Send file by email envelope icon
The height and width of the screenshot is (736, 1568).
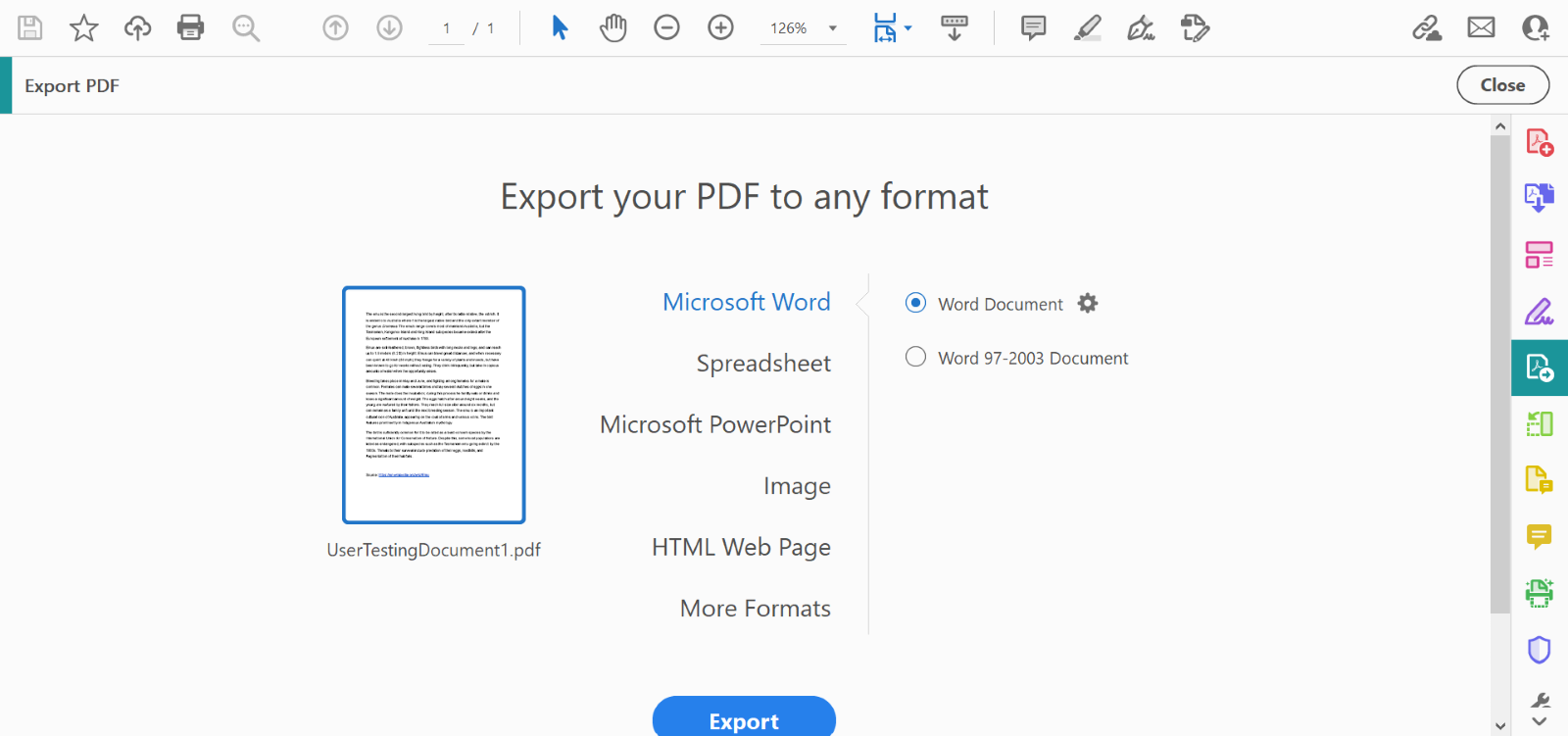[x=1482, y=27]
